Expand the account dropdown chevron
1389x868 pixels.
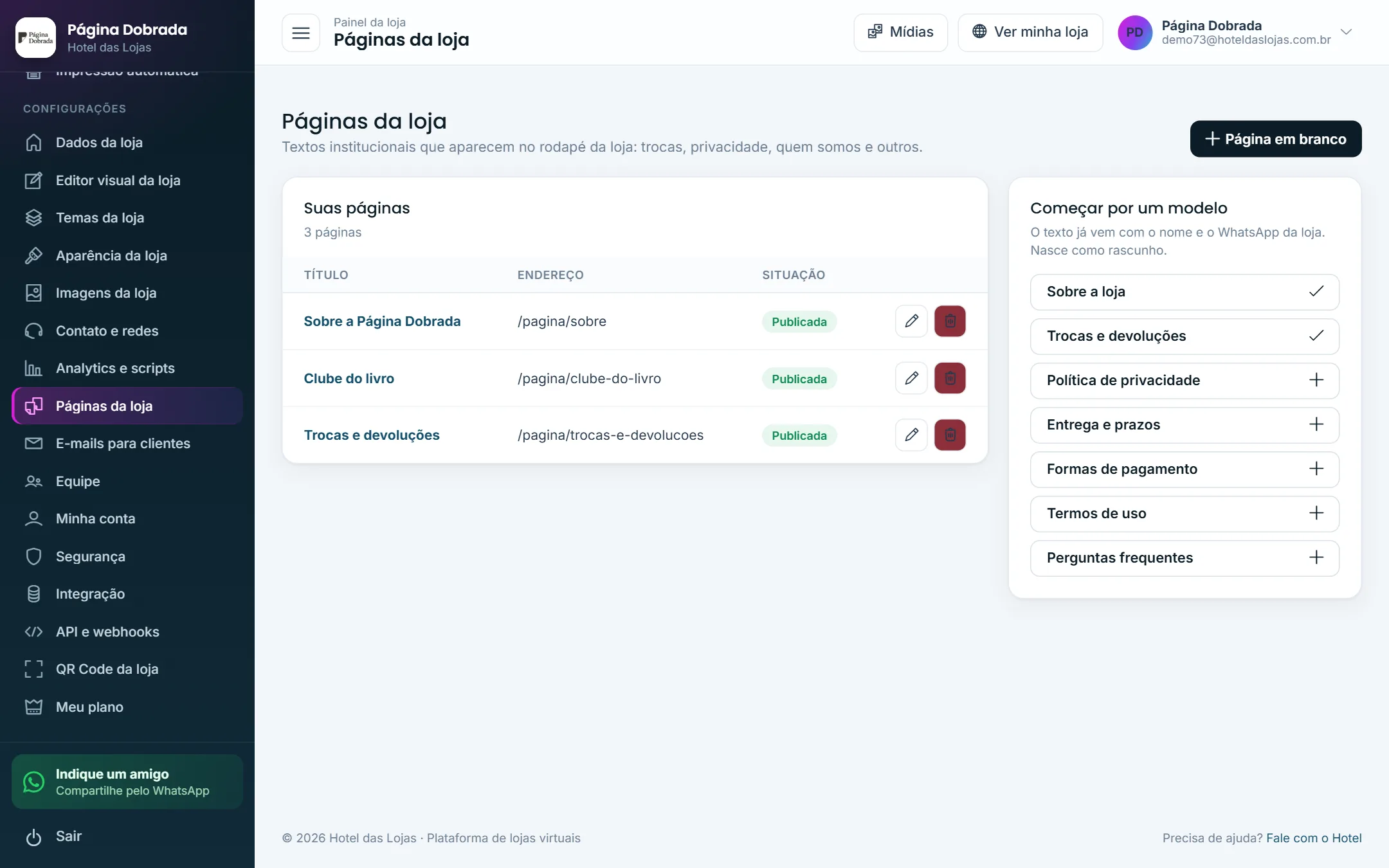1346,32
